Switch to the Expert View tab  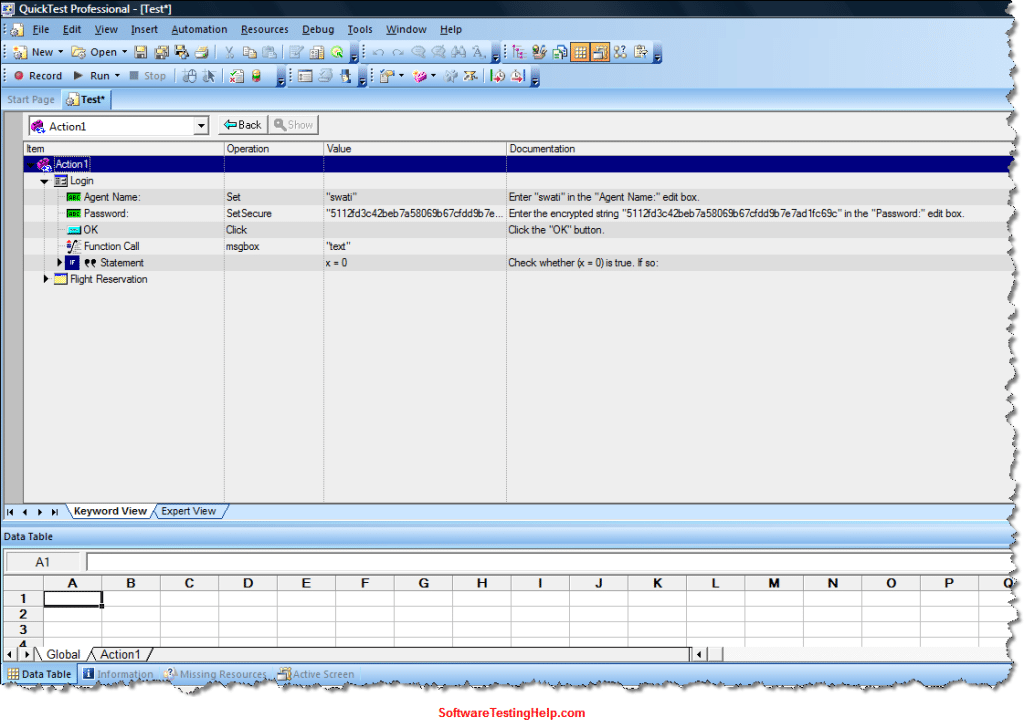pyautogui.click(x=189, y=511)
